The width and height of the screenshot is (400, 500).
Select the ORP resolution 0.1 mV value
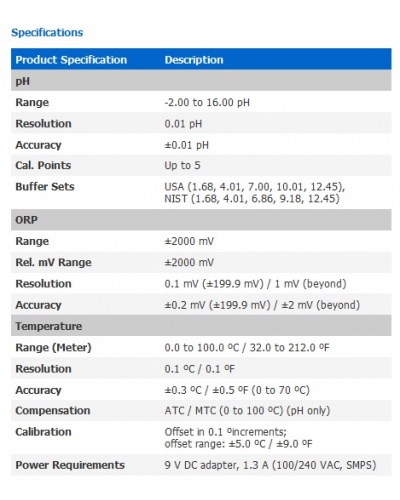click(255, 284)
